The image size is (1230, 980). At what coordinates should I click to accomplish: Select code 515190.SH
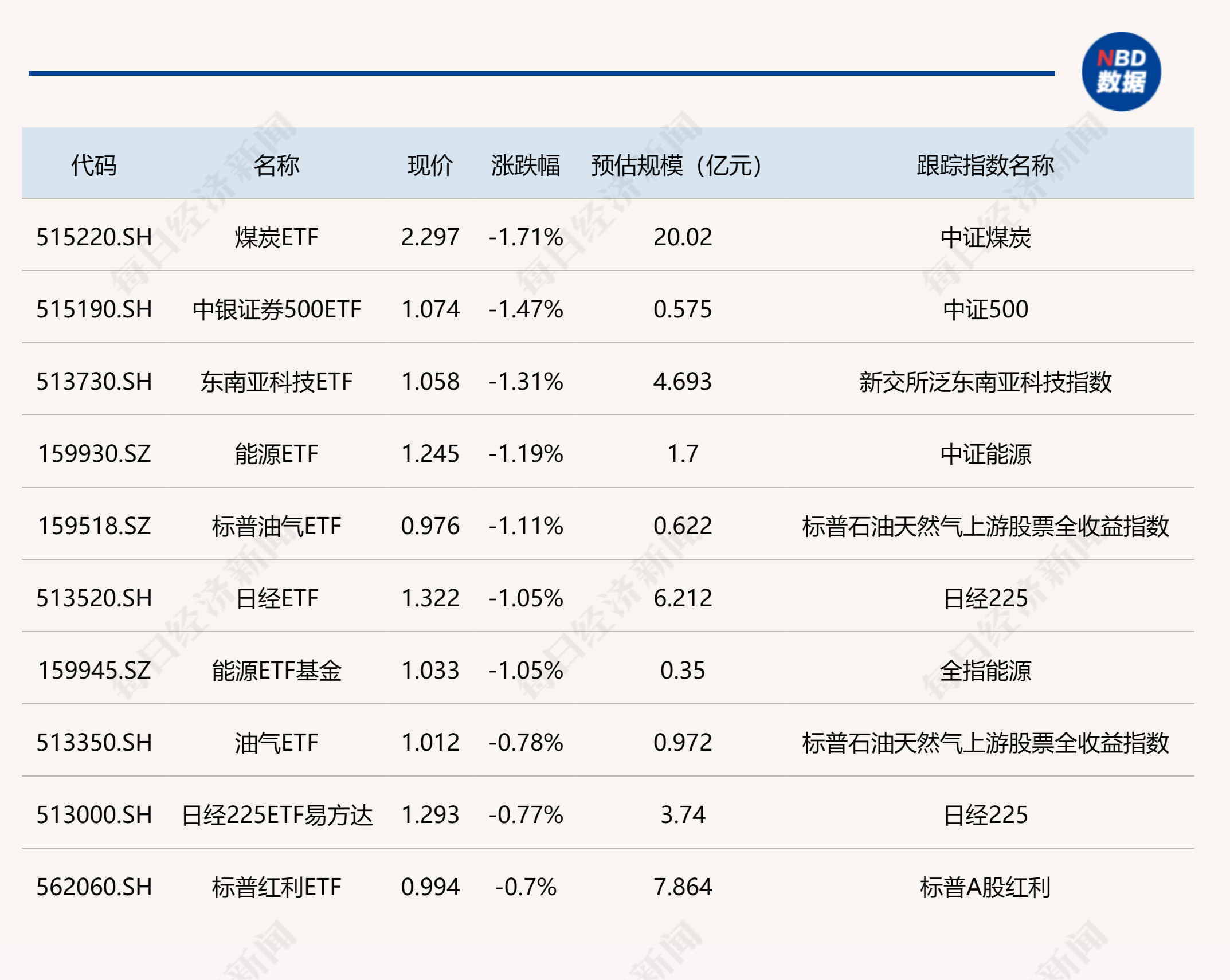tap(94, 309)
